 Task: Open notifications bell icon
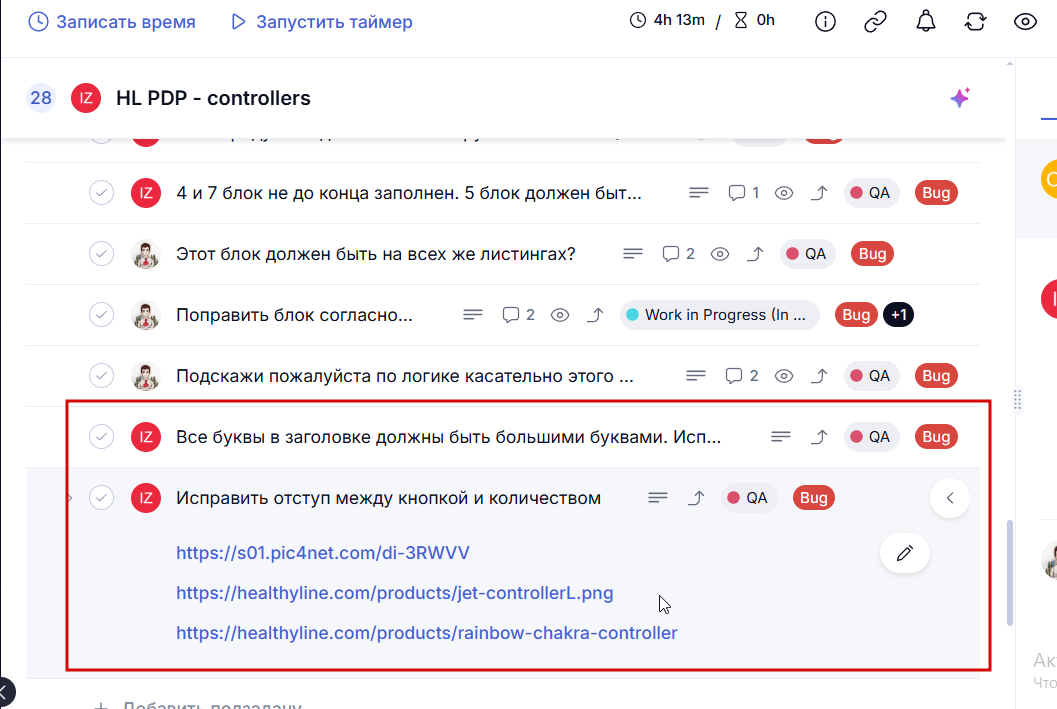point(926,22)
